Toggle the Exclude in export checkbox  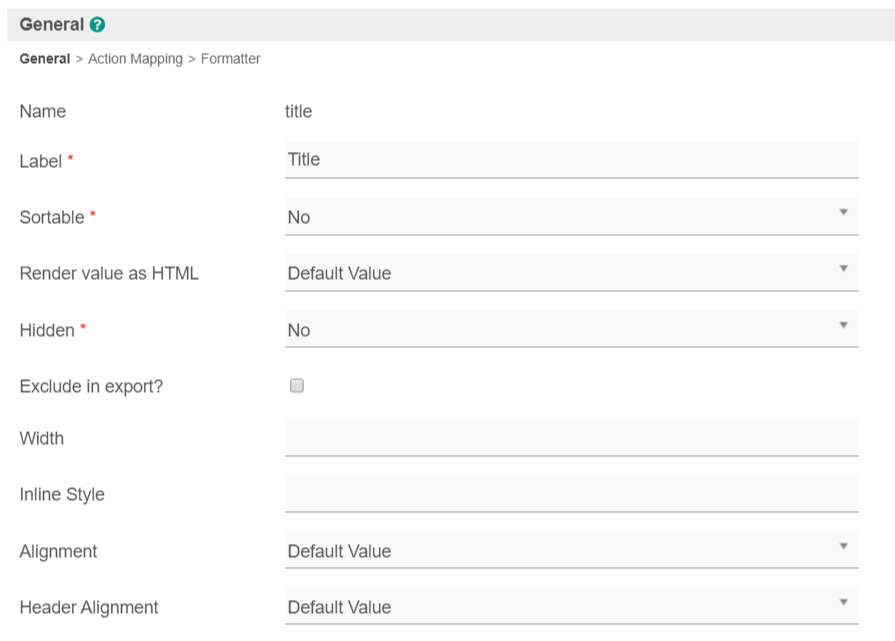coord(296,386)
